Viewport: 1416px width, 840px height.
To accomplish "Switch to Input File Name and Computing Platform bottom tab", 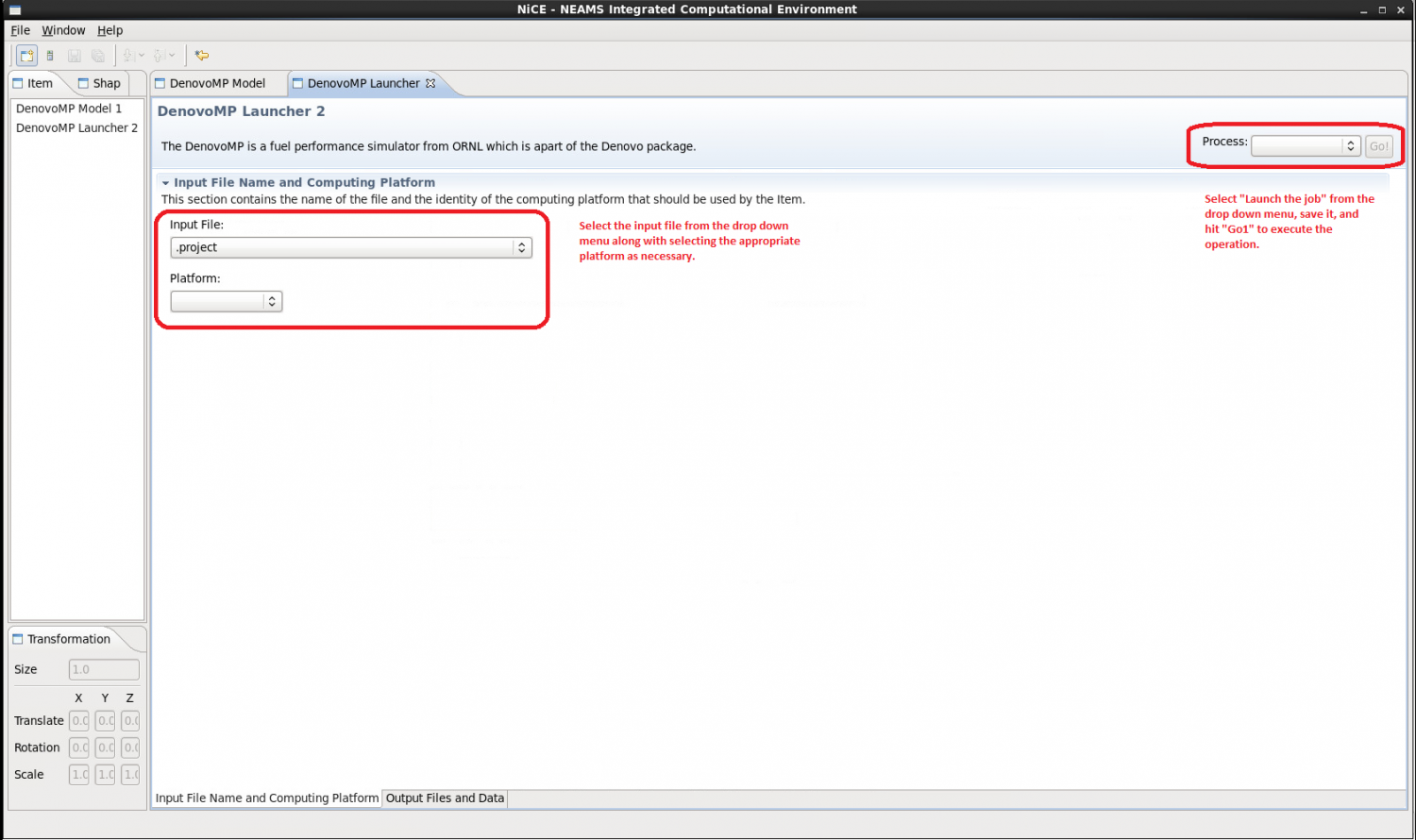I will click(x=267, y=798).
